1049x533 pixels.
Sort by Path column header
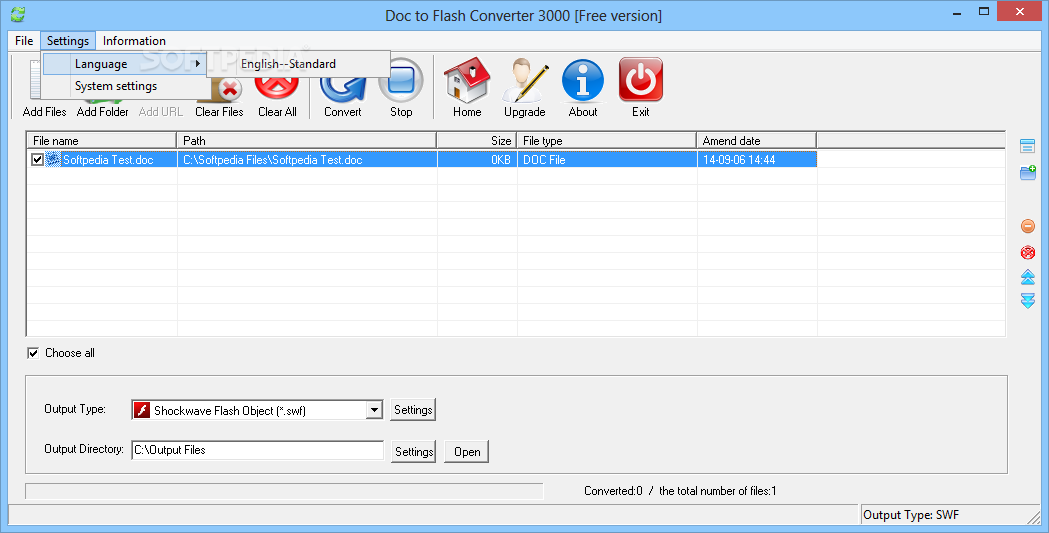[307, 140]
